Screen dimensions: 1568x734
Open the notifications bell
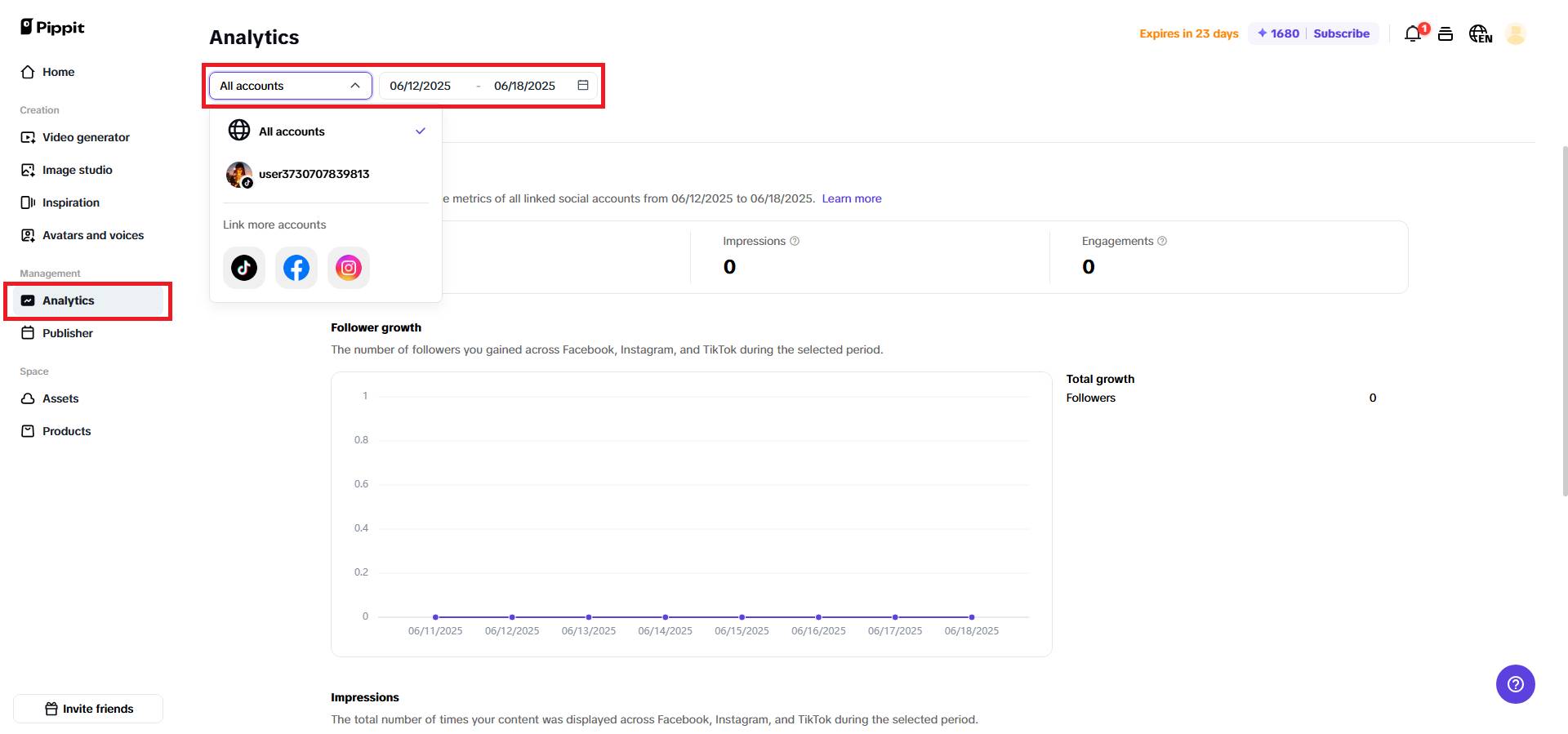pos(1413,33)
